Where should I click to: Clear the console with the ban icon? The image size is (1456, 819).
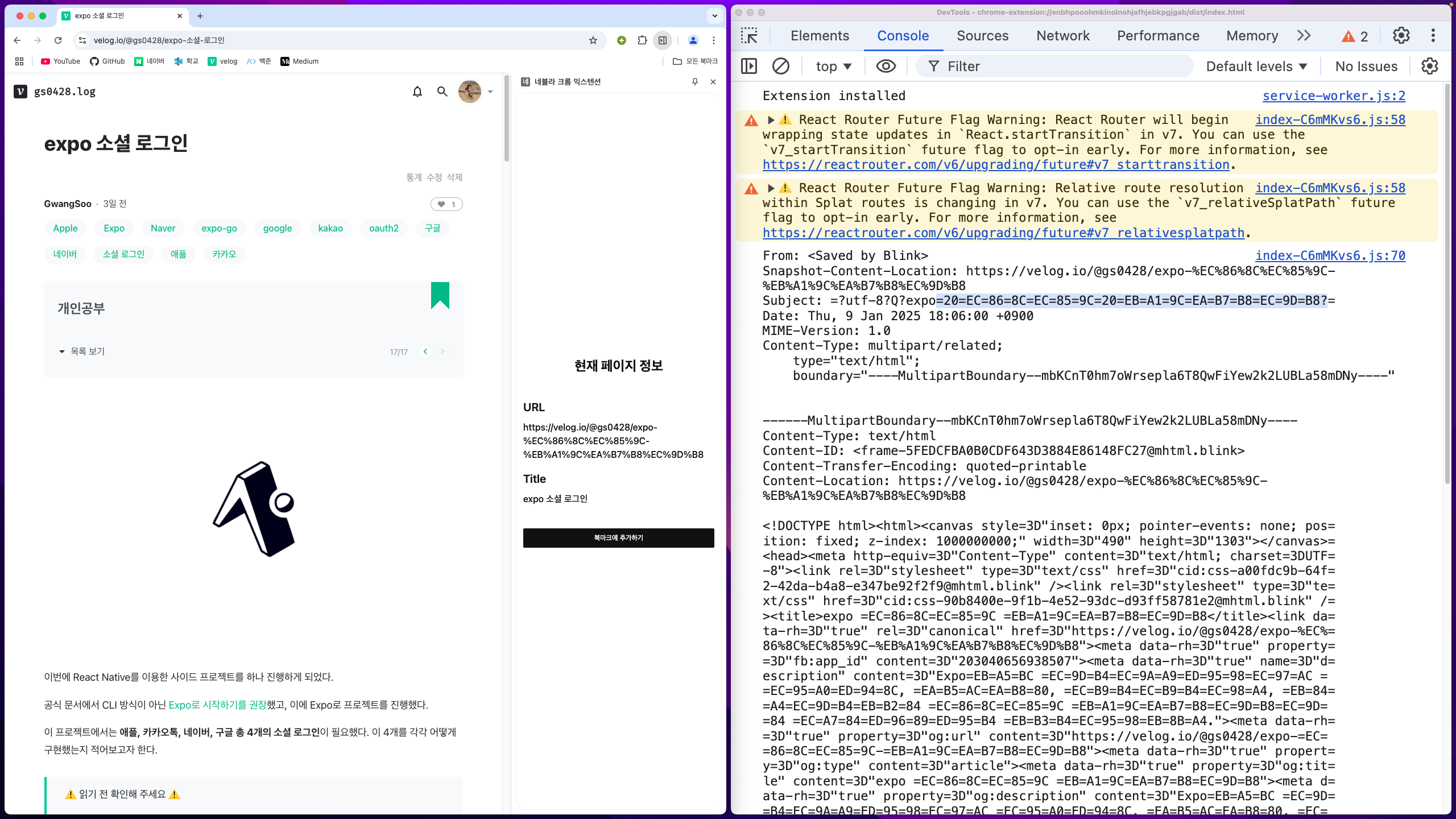[x=780, y=67]
